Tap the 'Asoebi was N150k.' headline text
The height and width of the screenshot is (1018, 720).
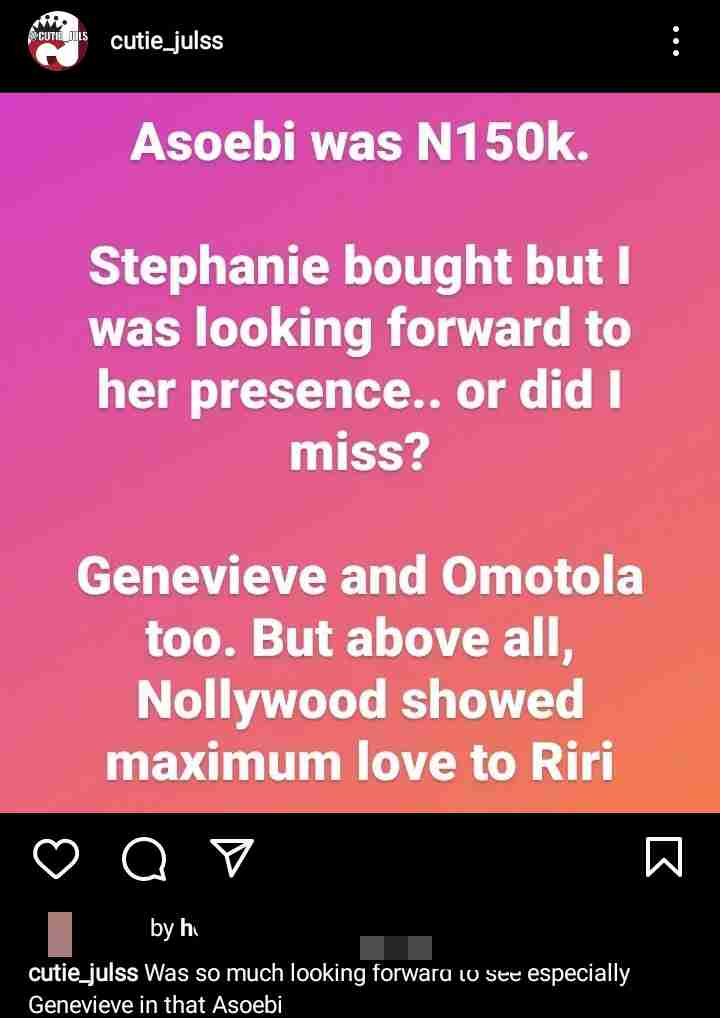click(360, 143)
